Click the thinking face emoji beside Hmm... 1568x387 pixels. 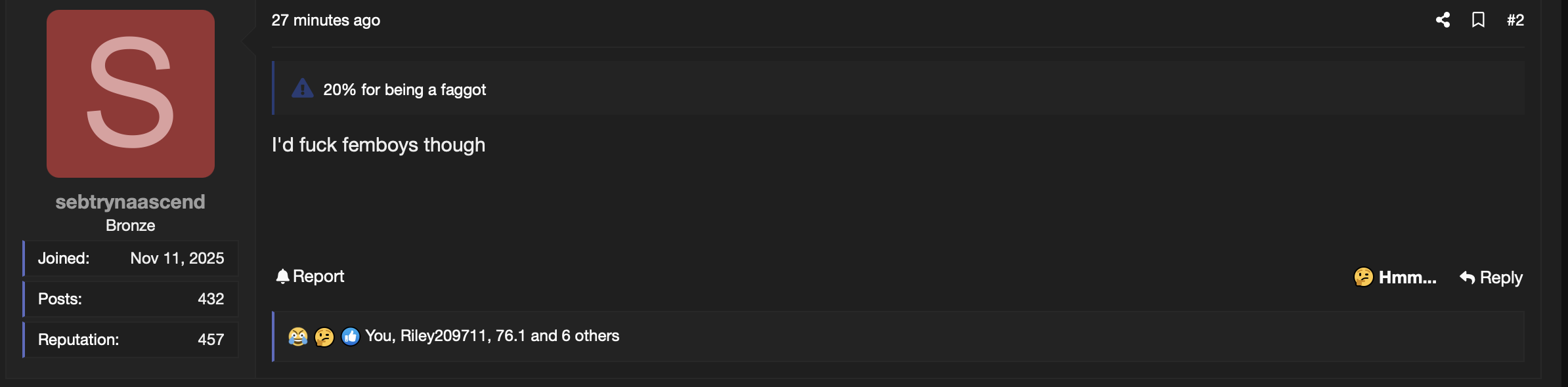pos(1363,277)
